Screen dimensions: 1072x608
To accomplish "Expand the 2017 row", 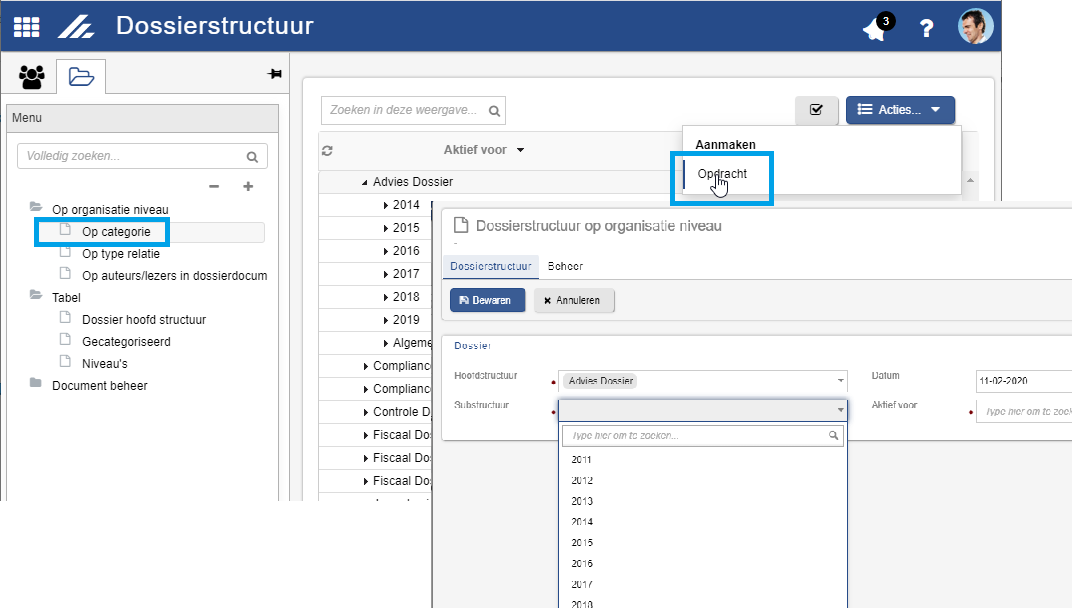I will [x=386, y=274].
